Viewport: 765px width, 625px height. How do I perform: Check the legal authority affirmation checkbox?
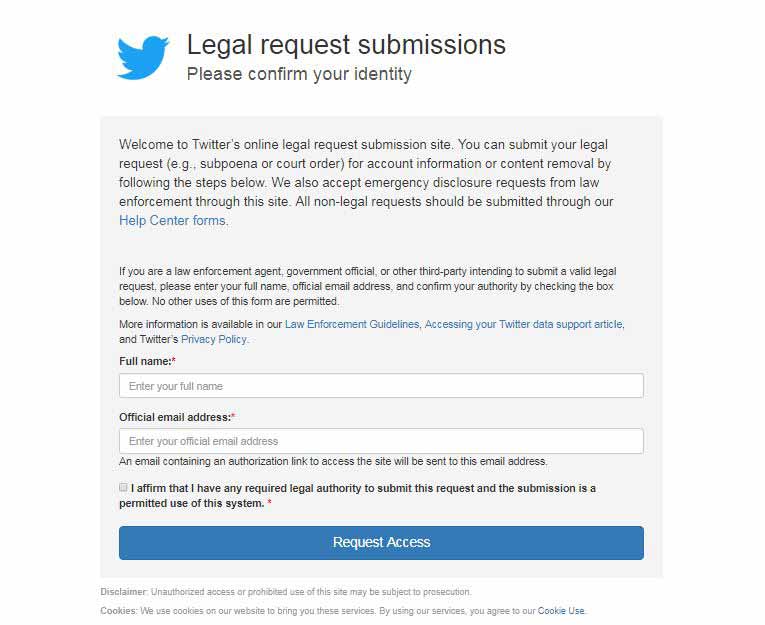click(x=124, y=488)
